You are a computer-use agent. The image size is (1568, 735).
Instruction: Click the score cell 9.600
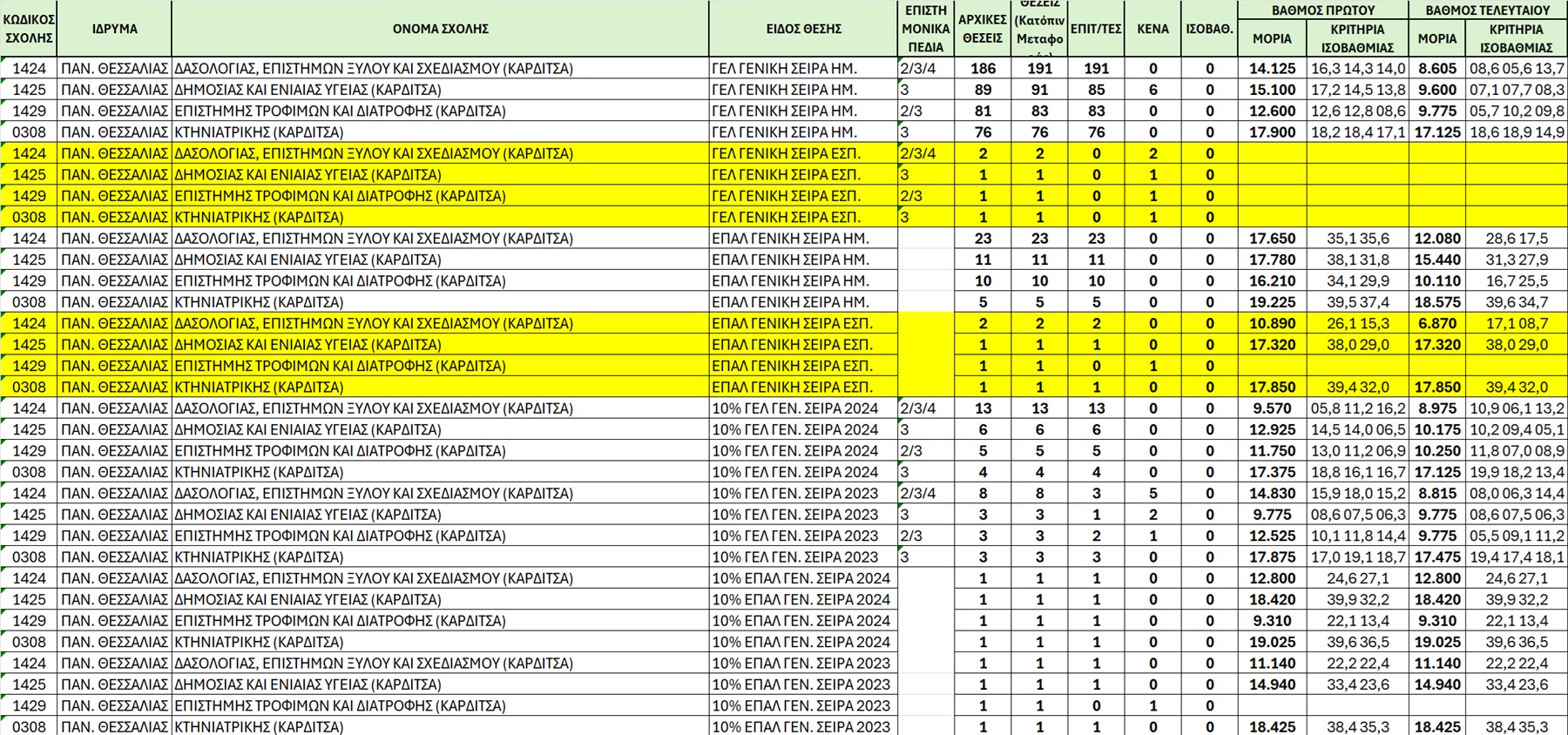pyautogui.click(x=1437, y=90)
